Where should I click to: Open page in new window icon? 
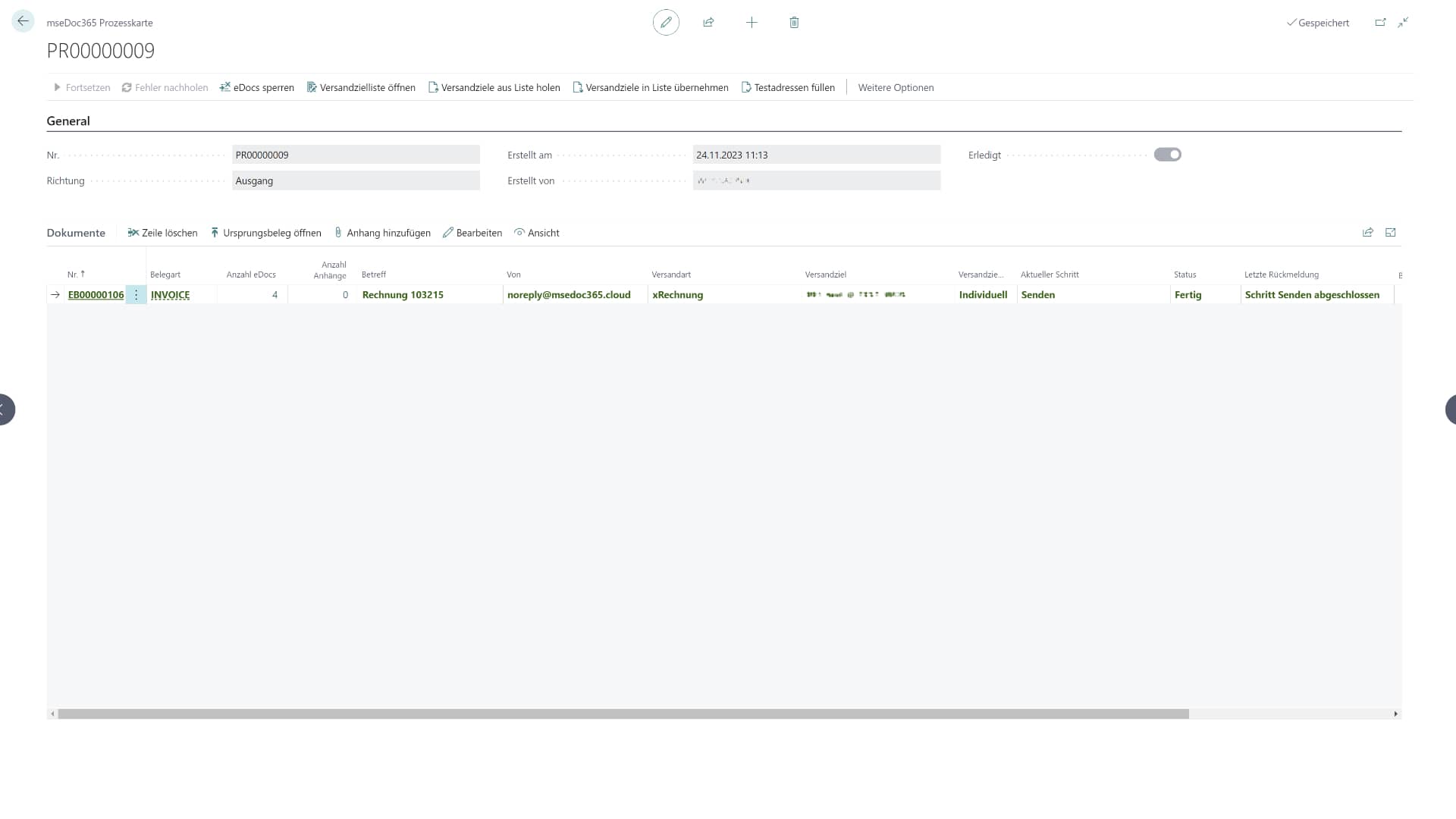tap(1380, 22)
